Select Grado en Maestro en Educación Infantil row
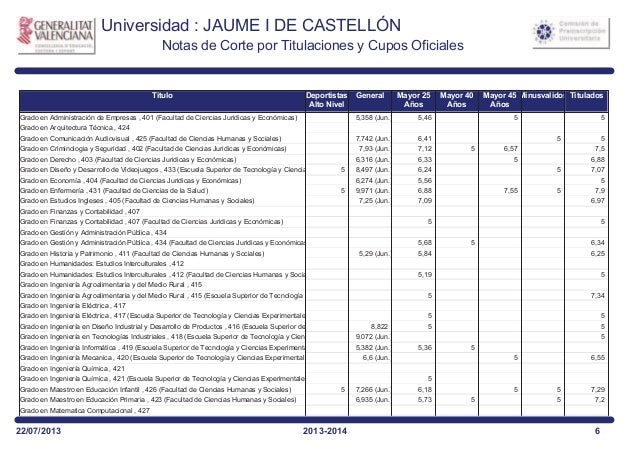The width and height of the screenshot is (638, 451). [314, 390]
